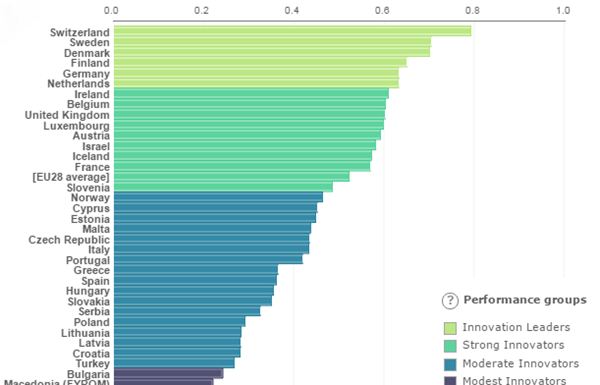Click the United Kingdom country label
Viewport: 600px width, 385px height.
click(67, 115)
